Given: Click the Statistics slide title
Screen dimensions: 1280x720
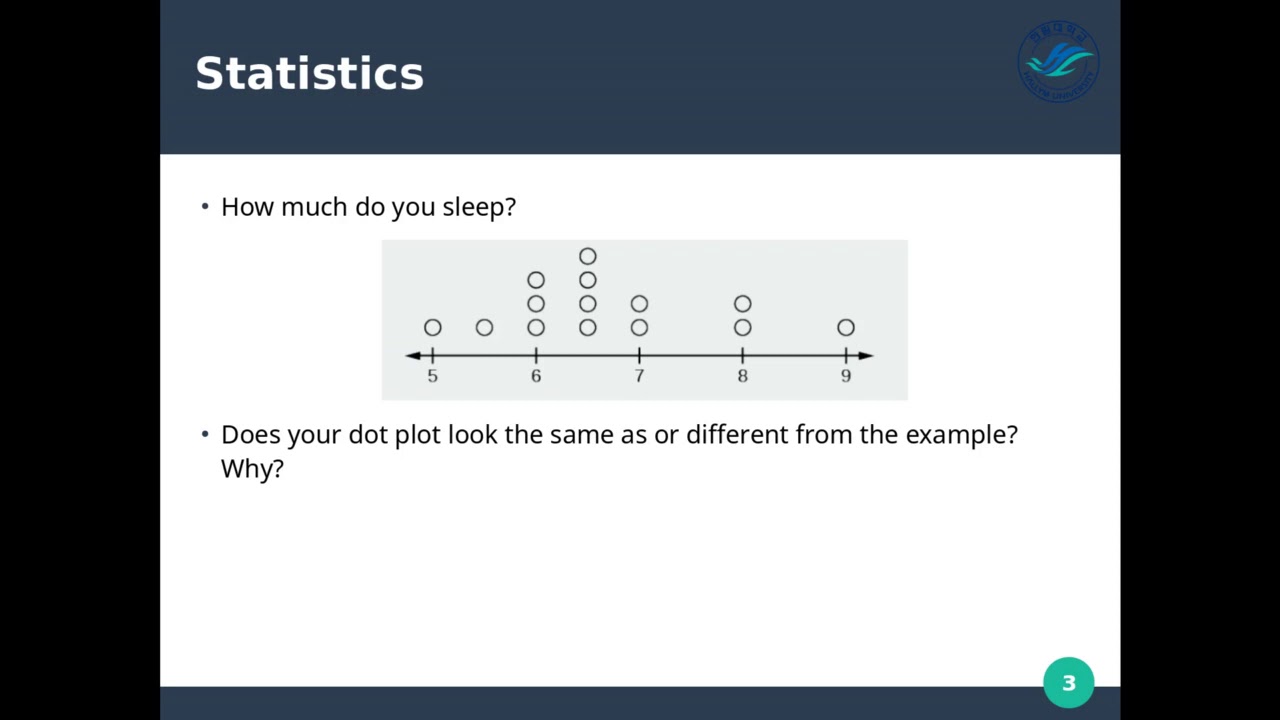Looking at the screenshot, I should [309, 74].
